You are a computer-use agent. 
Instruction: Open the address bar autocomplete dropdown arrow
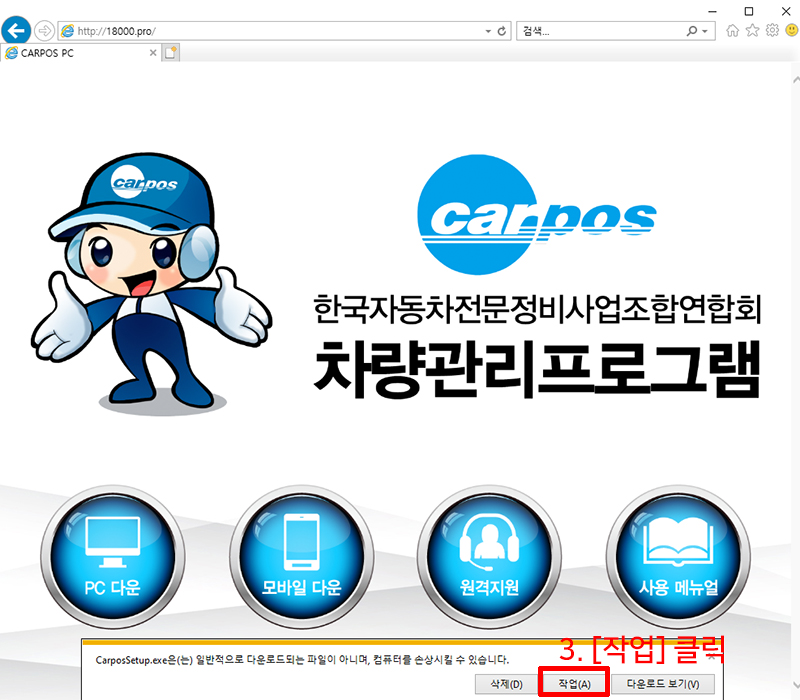[x=488, y=31]
